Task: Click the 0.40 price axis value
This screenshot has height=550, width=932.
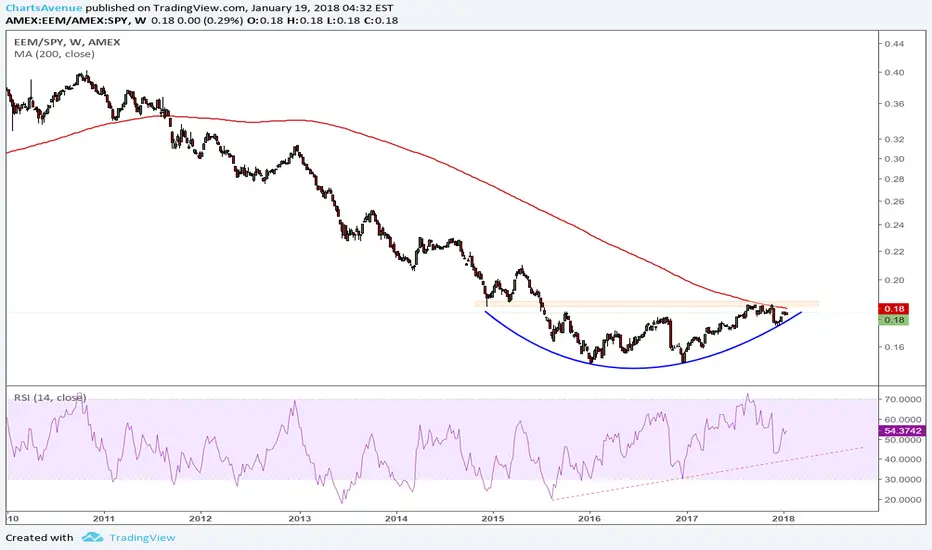Action: [894, 73]
